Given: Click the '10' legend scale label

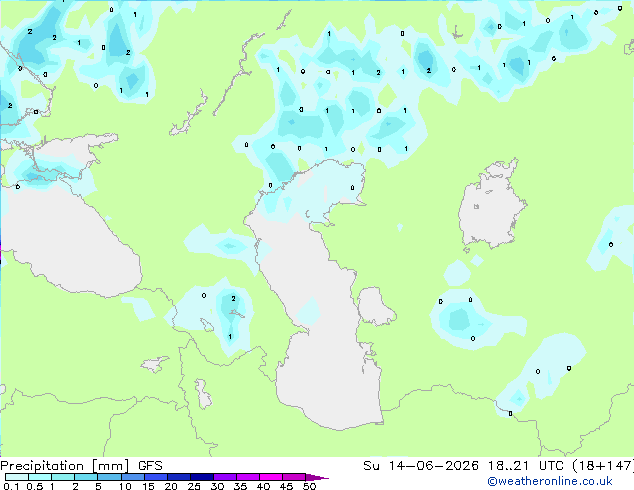Looking at the screenshot, I should [125, 486].
